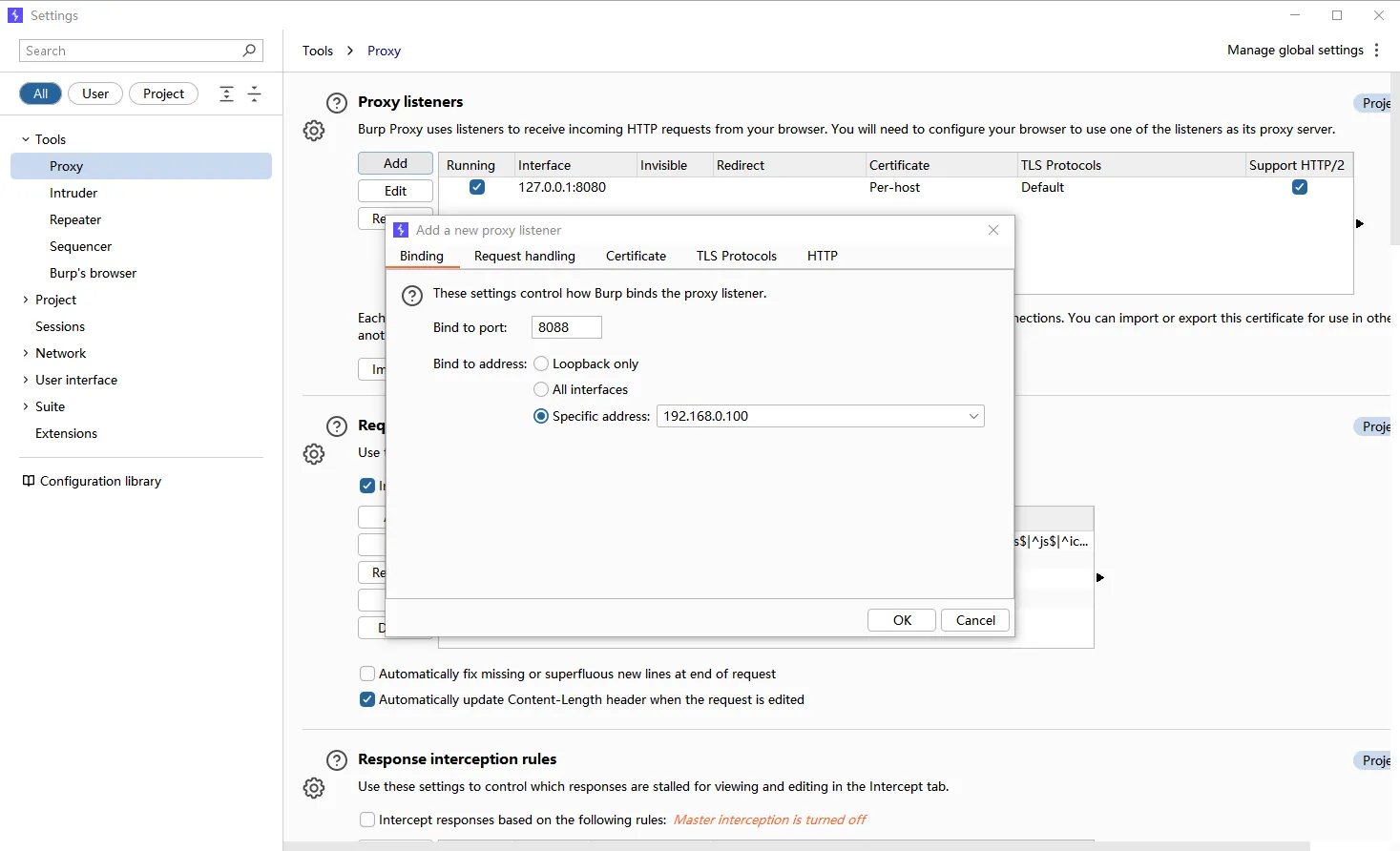Open the Proxy listeners gear options icon
This screenshot has height=851, width=1400.
tap(314, 131)
